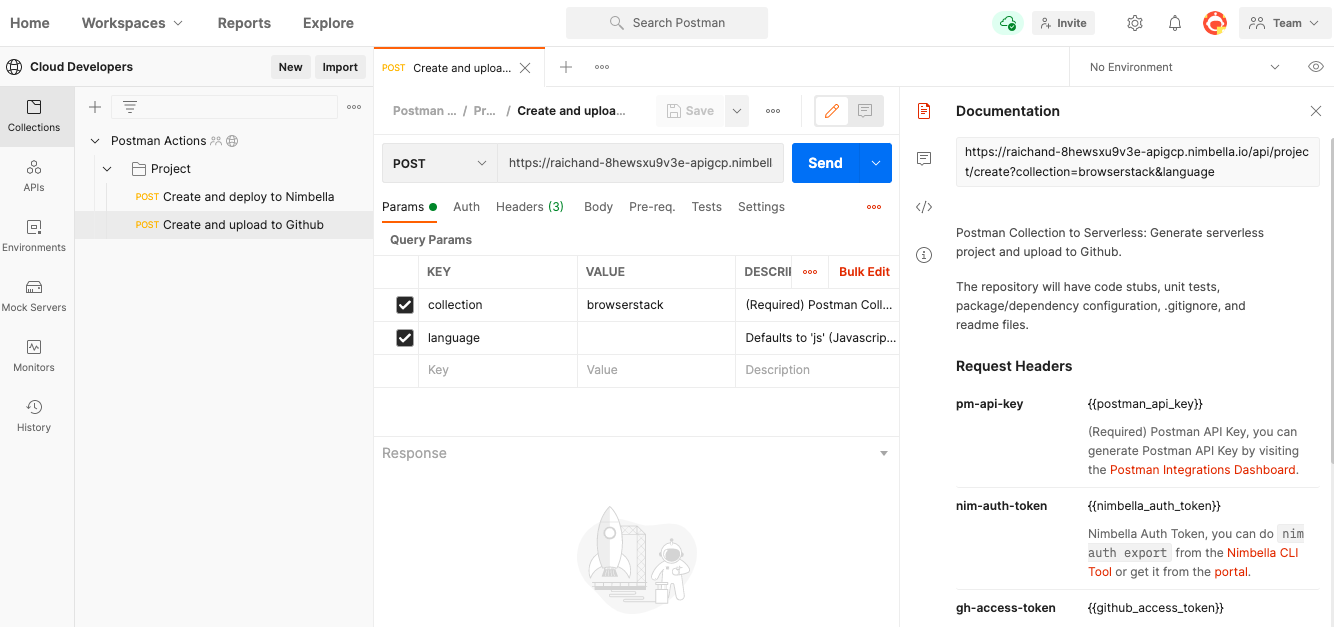The height and width of the screenshot is (627, 1334).
Task: Switch to the Body tab
Action: pyautogui.click(x=598, y=207)
